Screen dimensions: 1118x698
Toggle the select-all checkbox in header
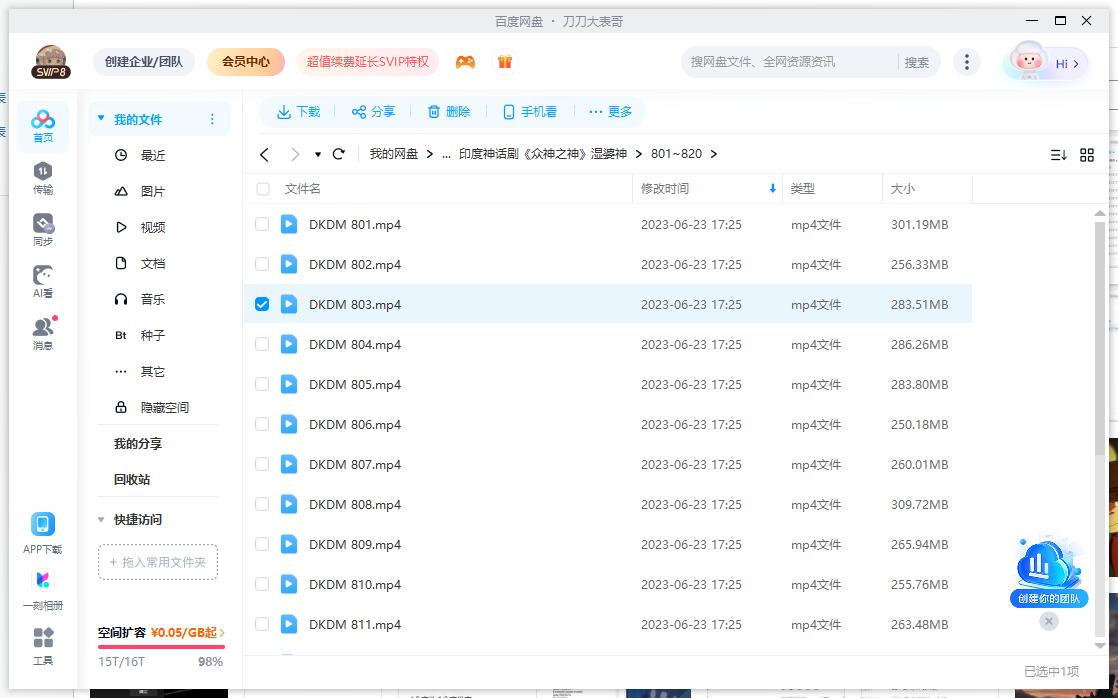263,188
